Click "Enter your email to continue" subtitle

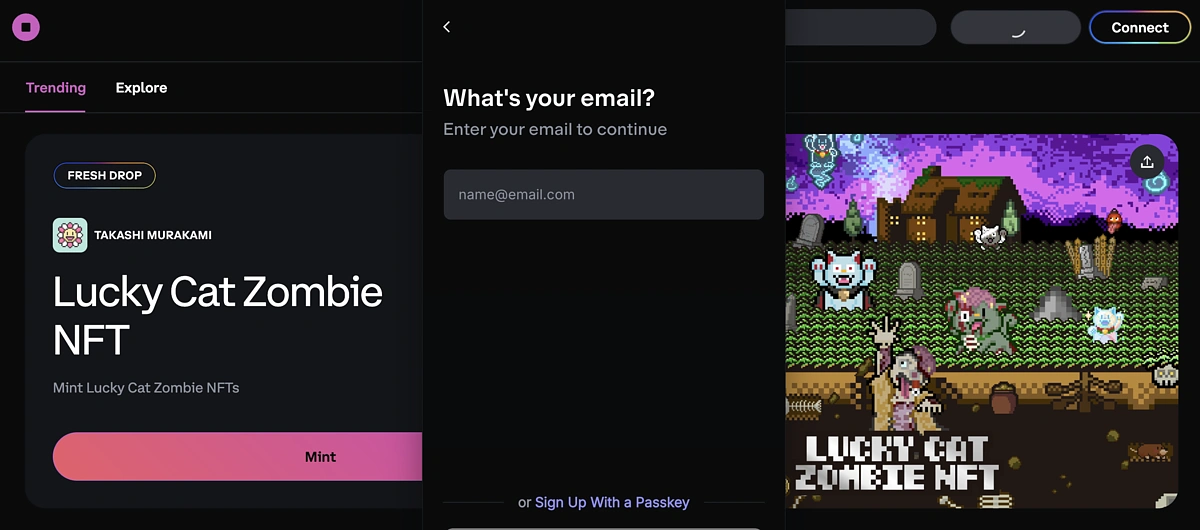[555, 129]
